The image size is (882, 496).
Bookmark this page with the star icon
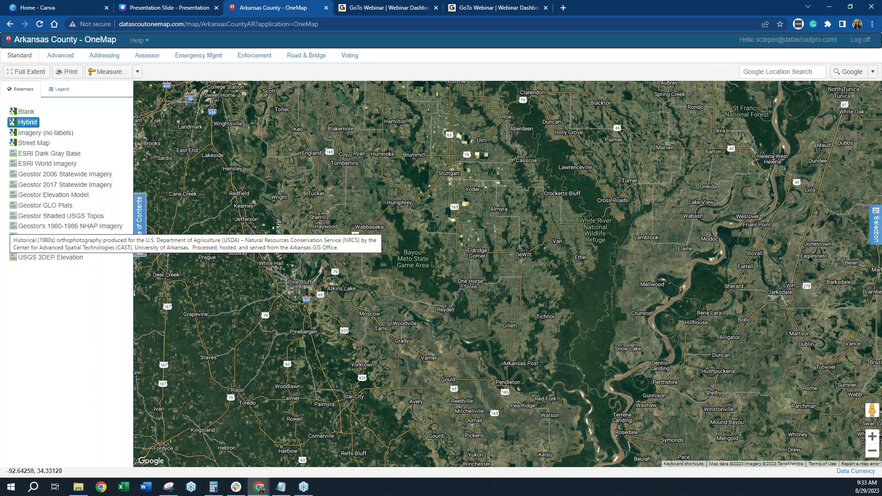[780, 24]
